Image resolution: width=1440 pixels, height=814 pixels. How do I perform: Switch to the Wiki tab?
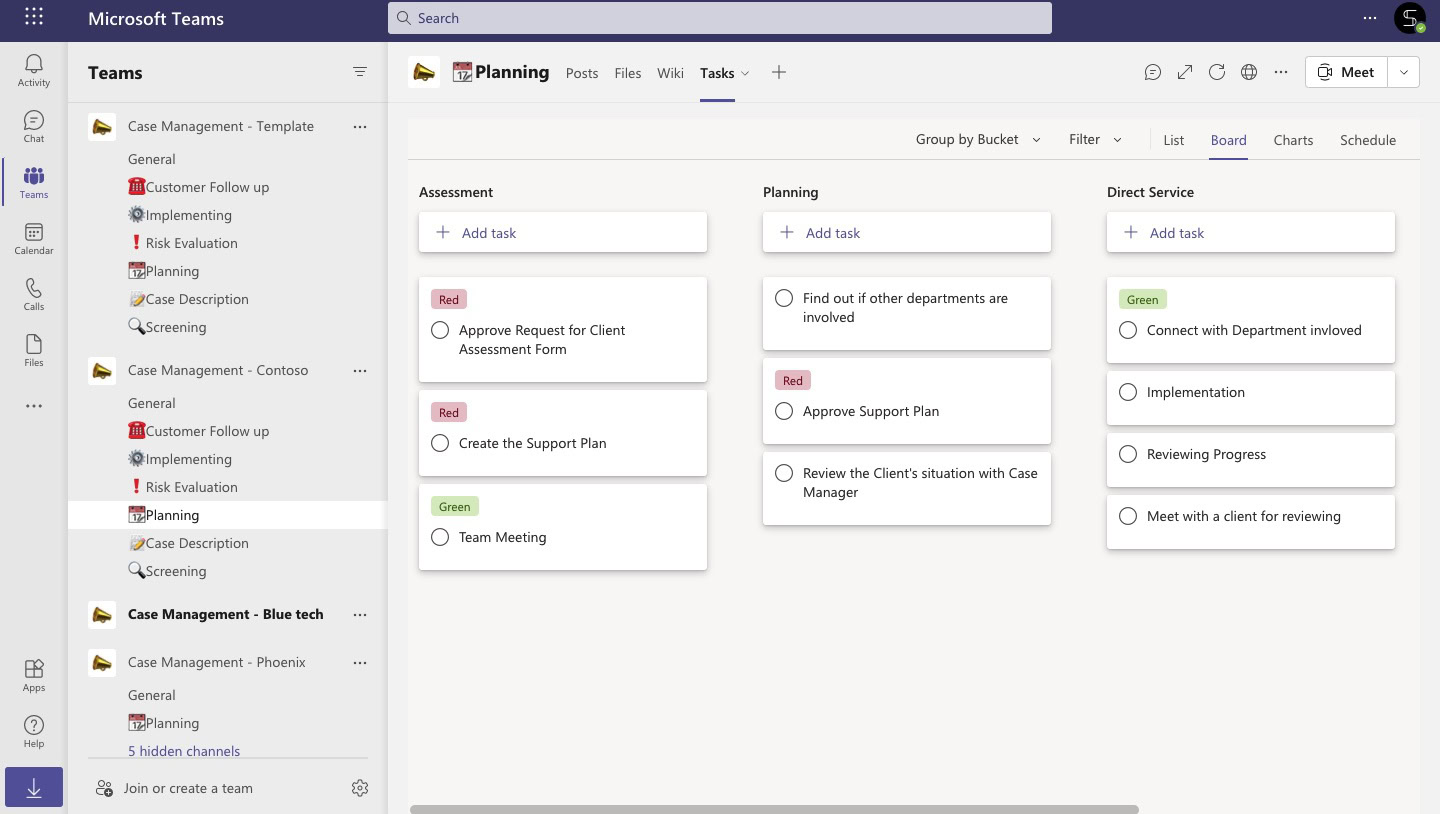pos(671,73)
